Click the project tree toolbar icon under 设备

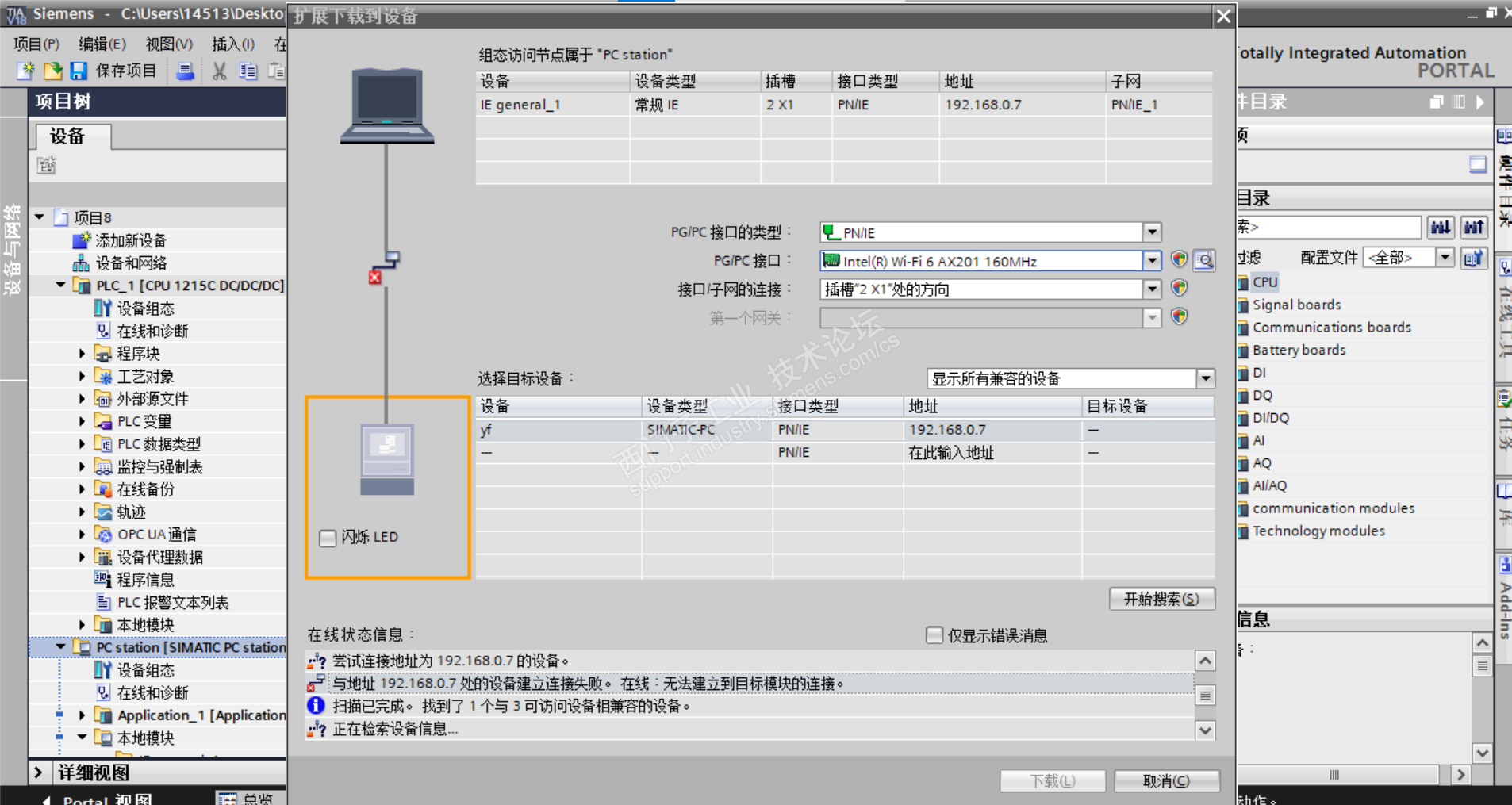47,165
